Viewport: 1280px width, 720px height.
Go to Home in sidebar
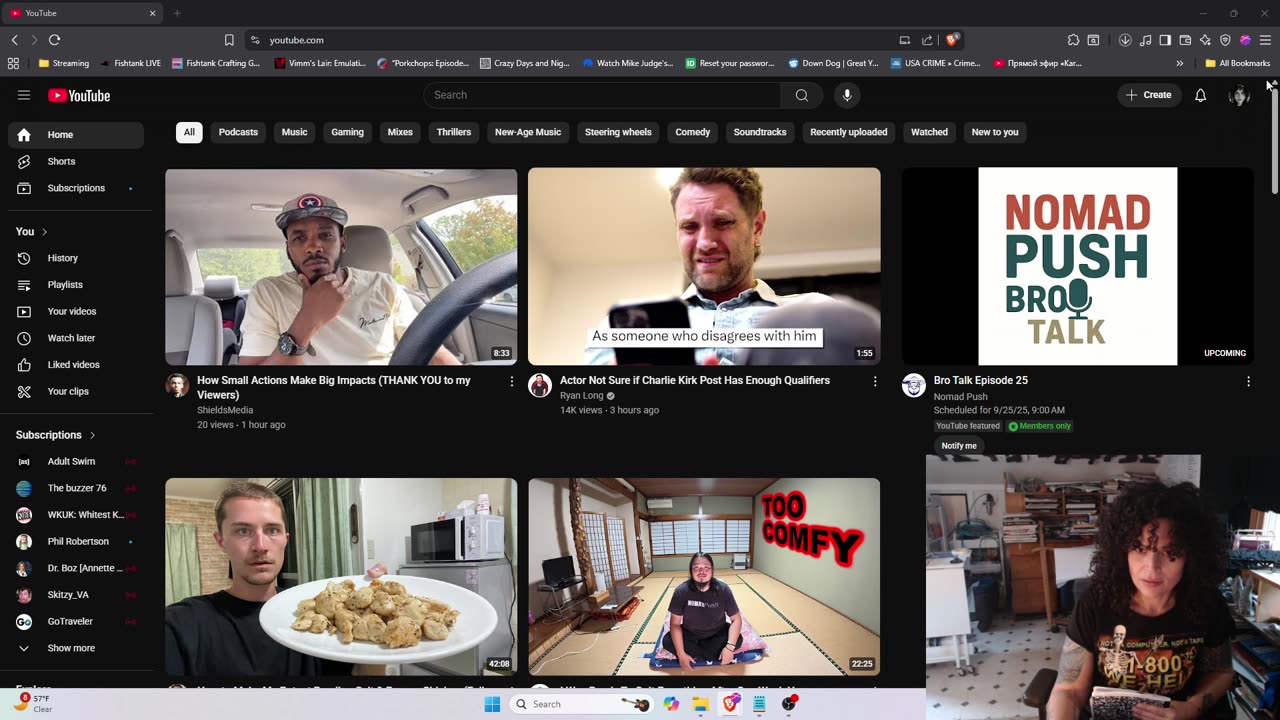click(x=76, y=134)
